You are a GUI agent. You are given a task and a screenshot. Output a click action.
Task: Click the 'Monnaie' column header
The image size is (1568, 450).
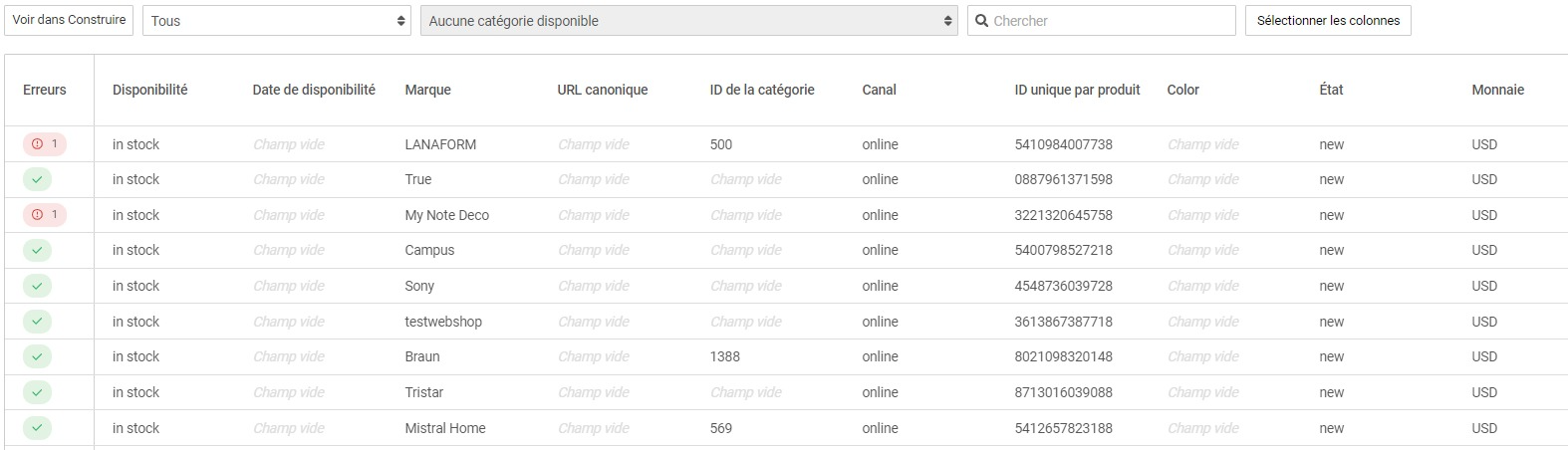pyautogui.click(x=1497, y=90)
